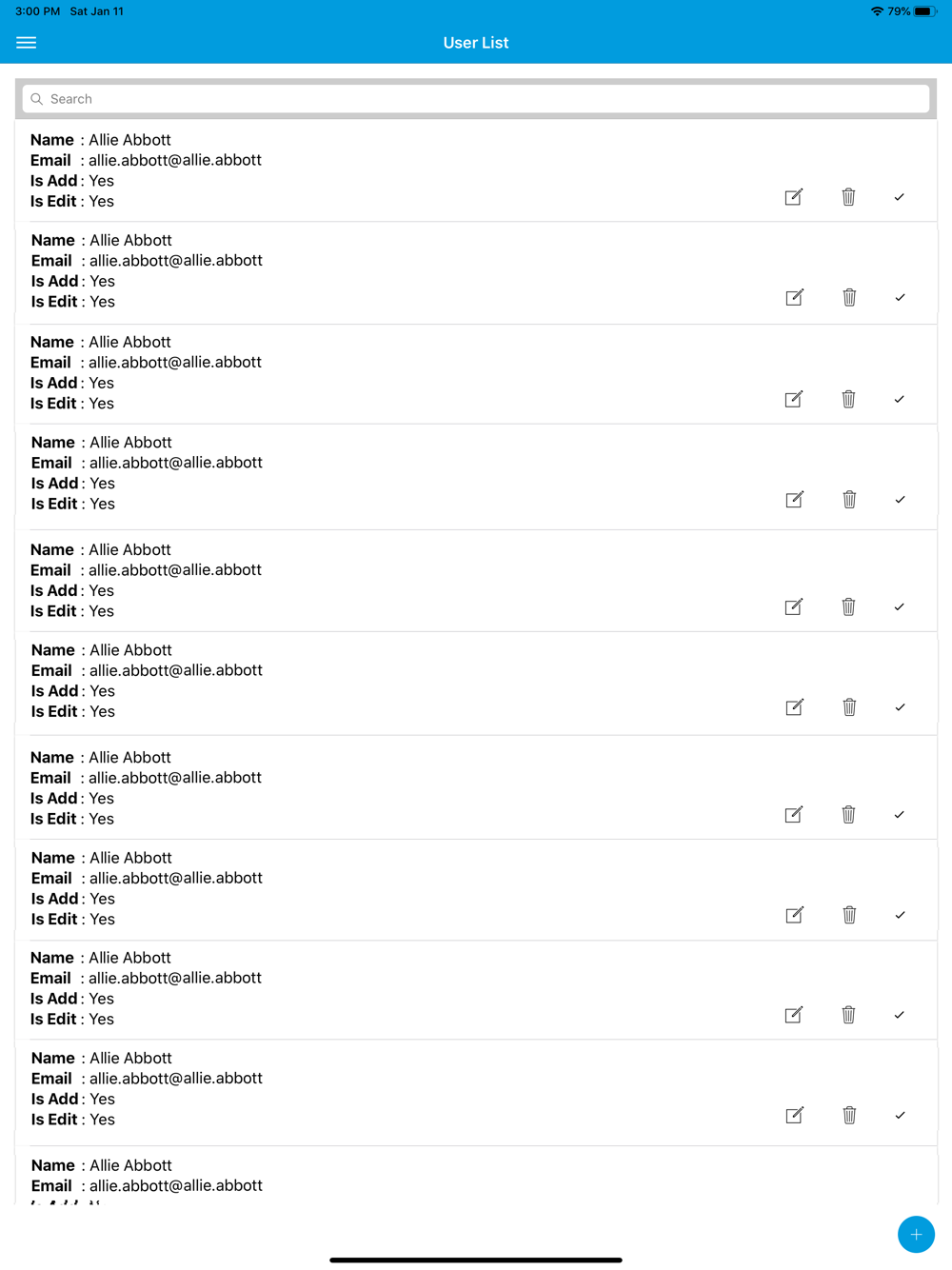Delete the ninth user row
The image size is (952, 1270).
pos(848,1015)
